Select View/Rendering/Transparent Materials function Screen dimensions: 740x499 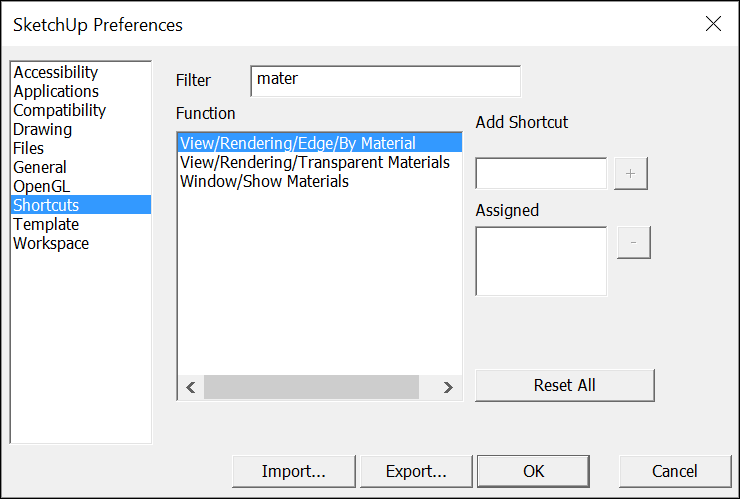(x=315, y=162)
